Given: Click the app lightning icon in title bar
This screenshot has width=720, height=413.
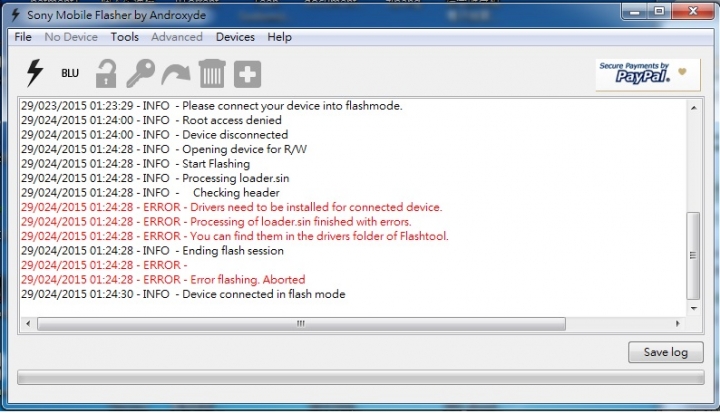Looking at the screenshot, I should click(x=15, y=15).
